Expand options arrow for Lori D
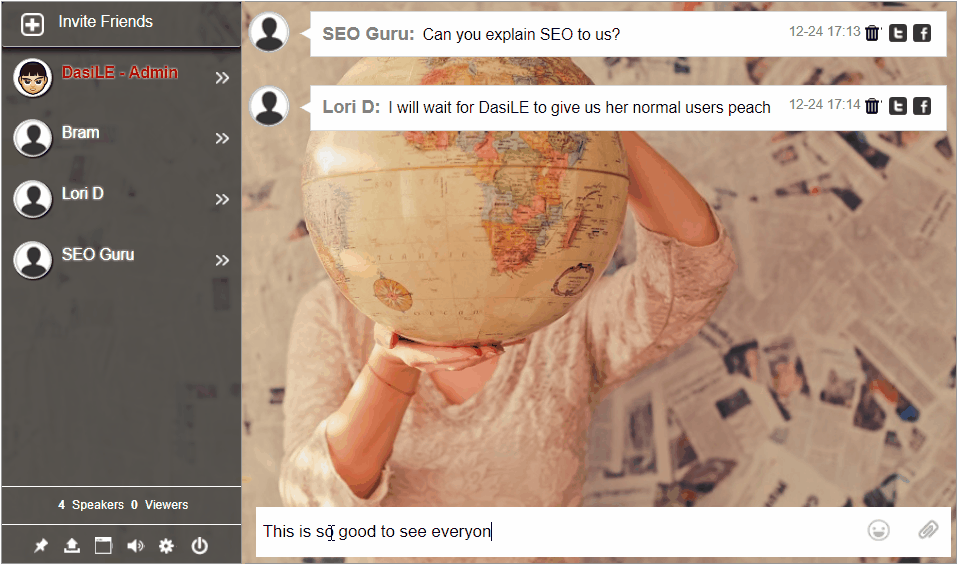The image size is (958, 565). pyautogui.click(x=222, y=199)
